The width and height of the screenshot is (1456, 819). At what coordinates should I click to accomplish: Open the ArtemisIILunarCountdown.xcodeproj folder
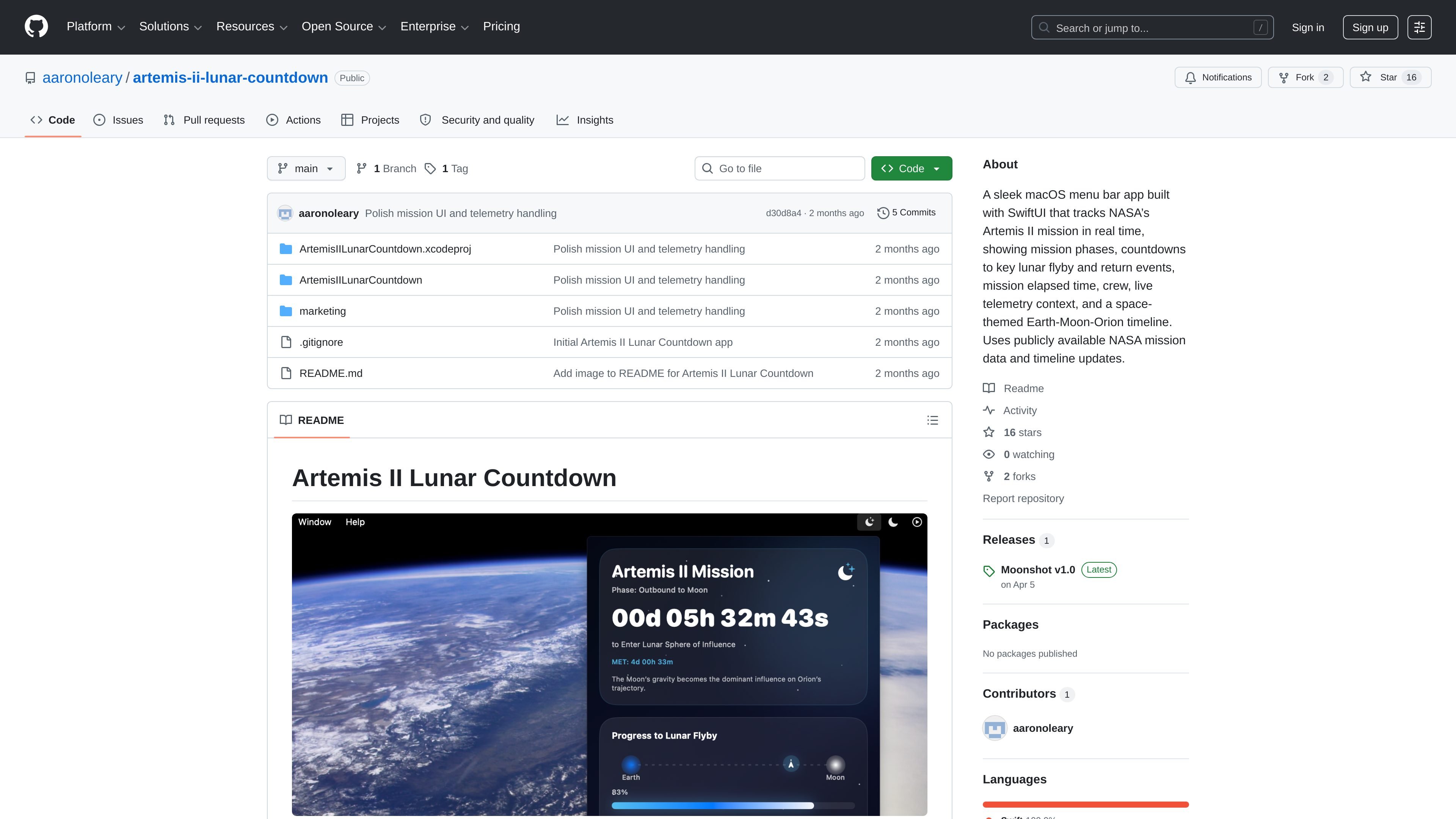coord(385,249)
